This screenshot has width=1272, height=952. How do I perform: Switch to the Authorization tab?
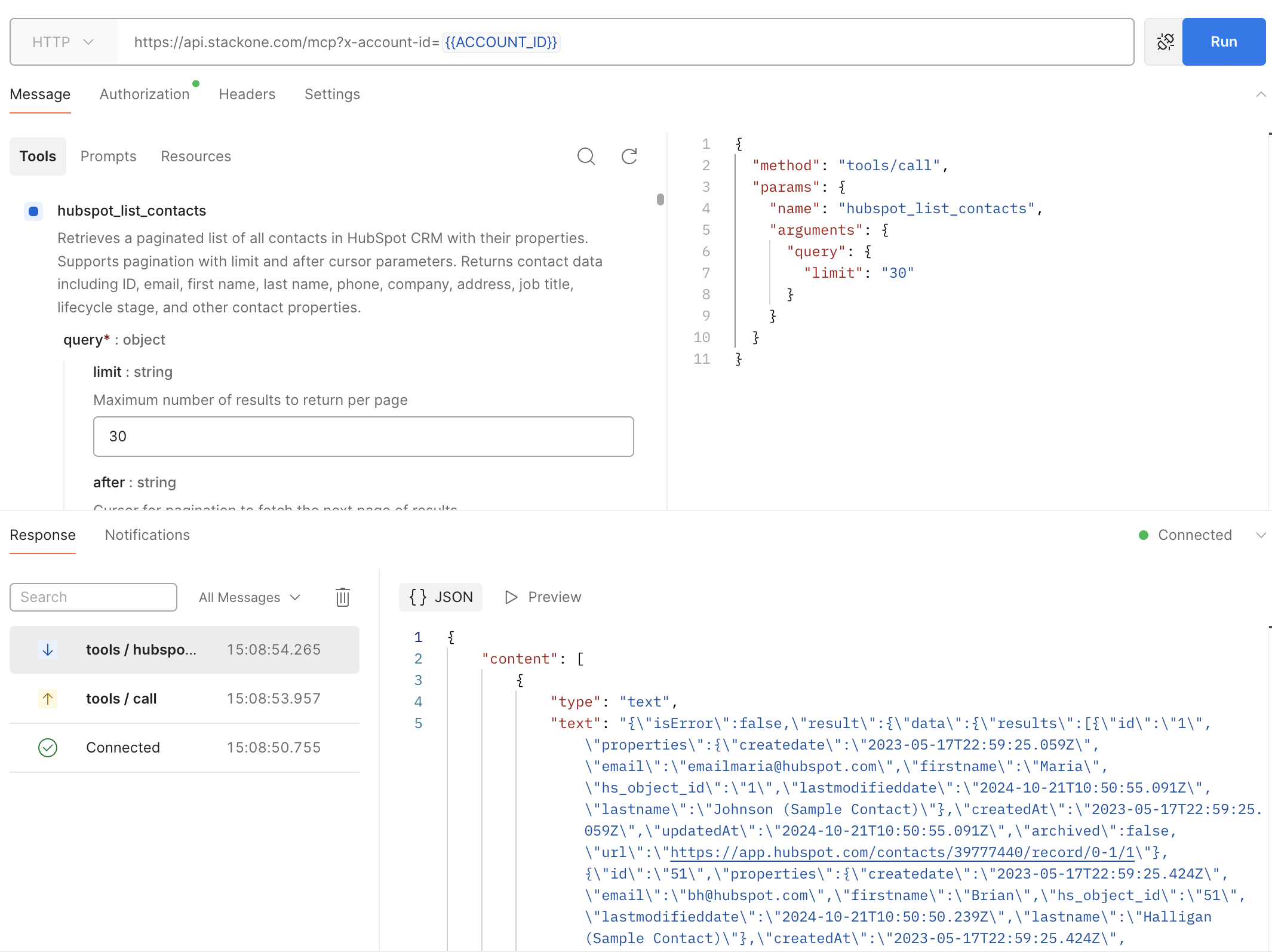pyautogui.click(x=144, y=94)
